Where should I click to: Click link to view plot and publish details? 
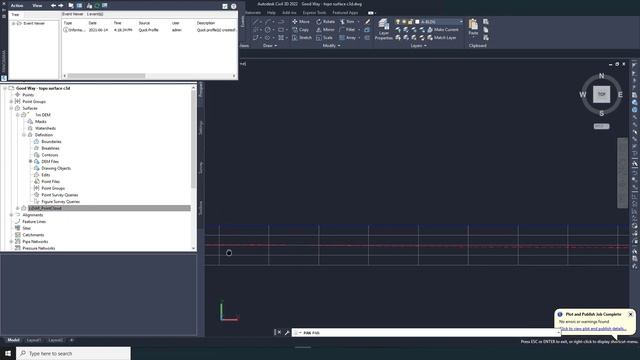coord(593,329)
